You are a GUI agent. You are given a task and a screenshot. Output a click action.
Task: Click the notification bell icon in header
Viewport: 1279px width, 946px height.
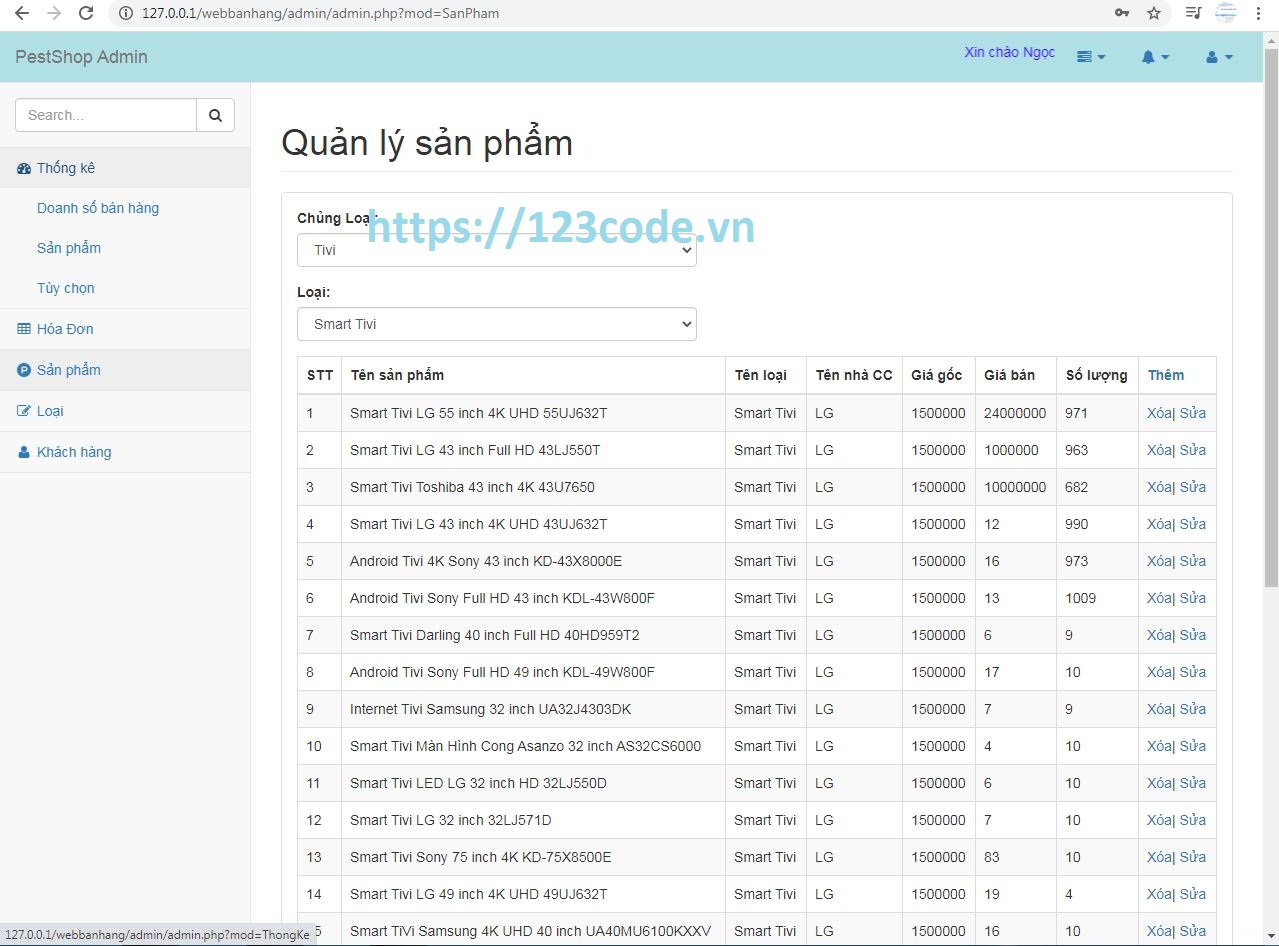[1150, 57]
